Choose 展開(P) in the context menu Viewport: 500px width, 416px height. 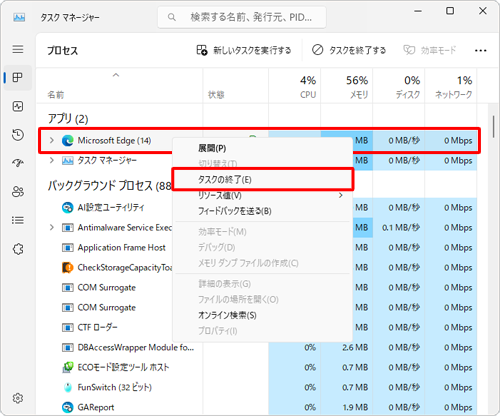[x=262, y=148]
